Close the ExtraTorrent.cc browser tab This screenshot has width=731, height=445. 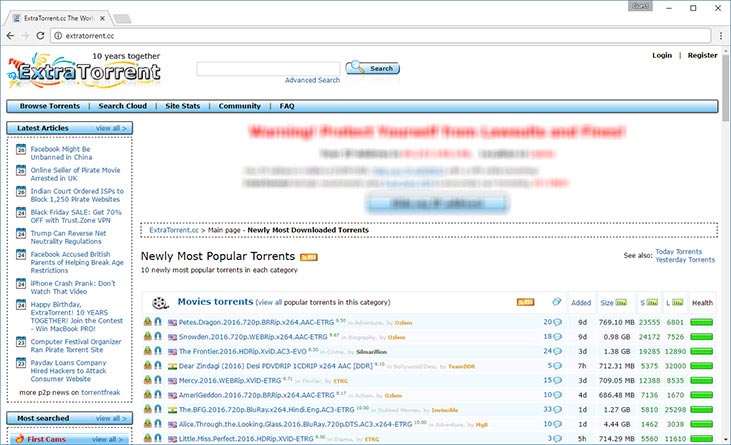coord(102,18)
